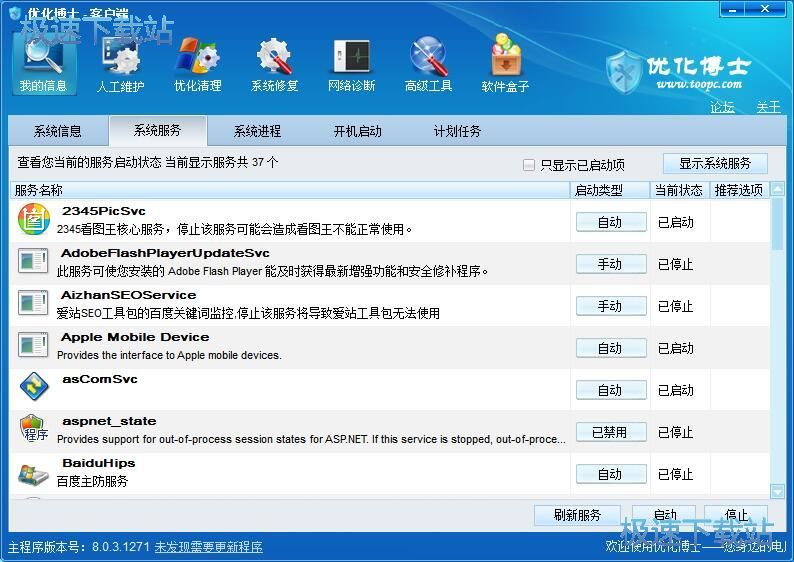Click the aspnet_state service icon
This screenshot has width=794, height=562.
click(34, 428)
